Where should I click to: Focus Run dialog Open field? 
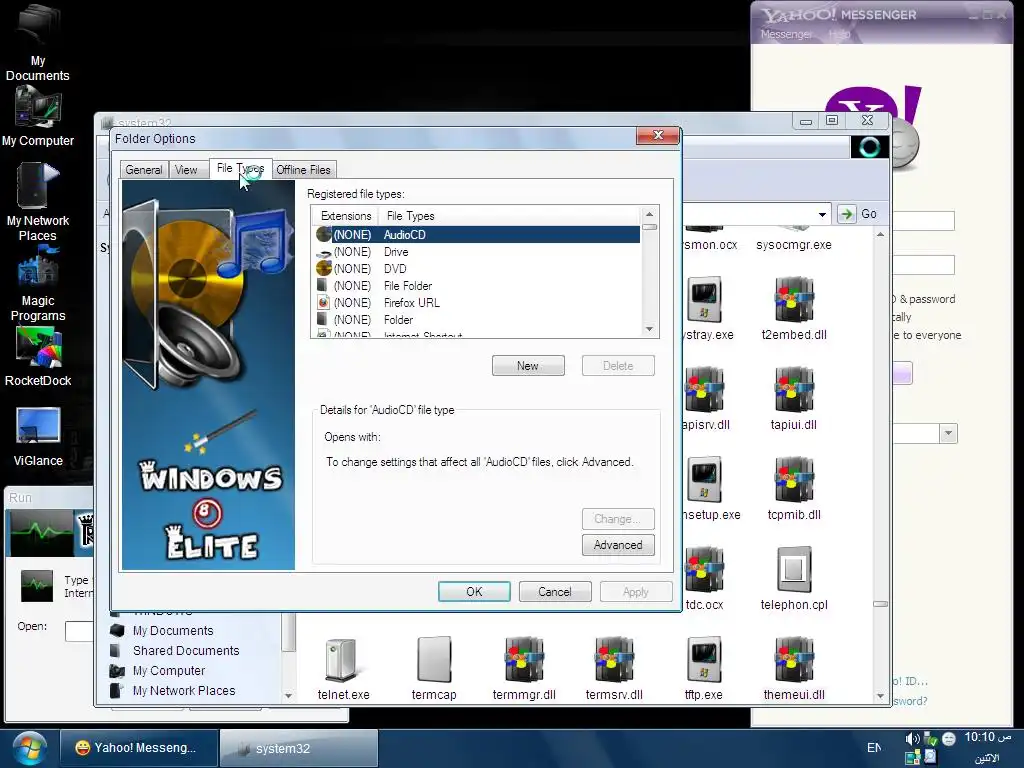coord(80,631)
